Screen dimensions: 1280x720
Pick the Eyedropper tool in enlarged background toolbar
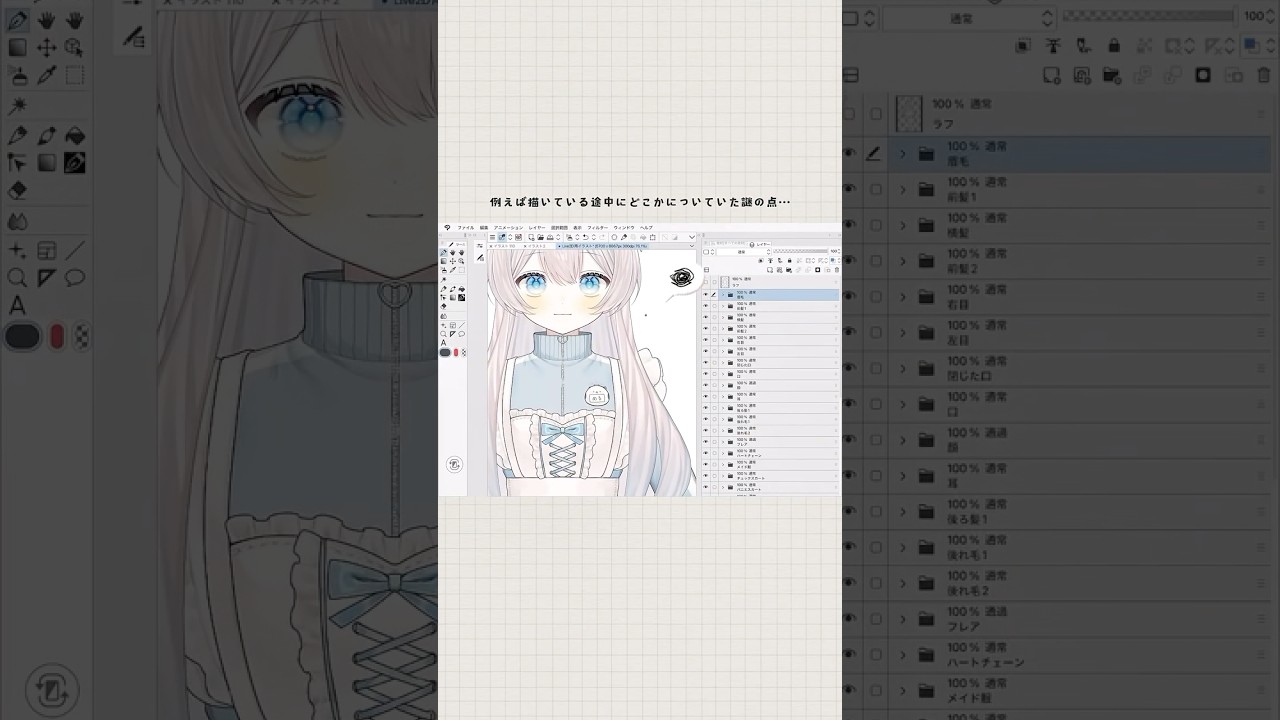46,75
